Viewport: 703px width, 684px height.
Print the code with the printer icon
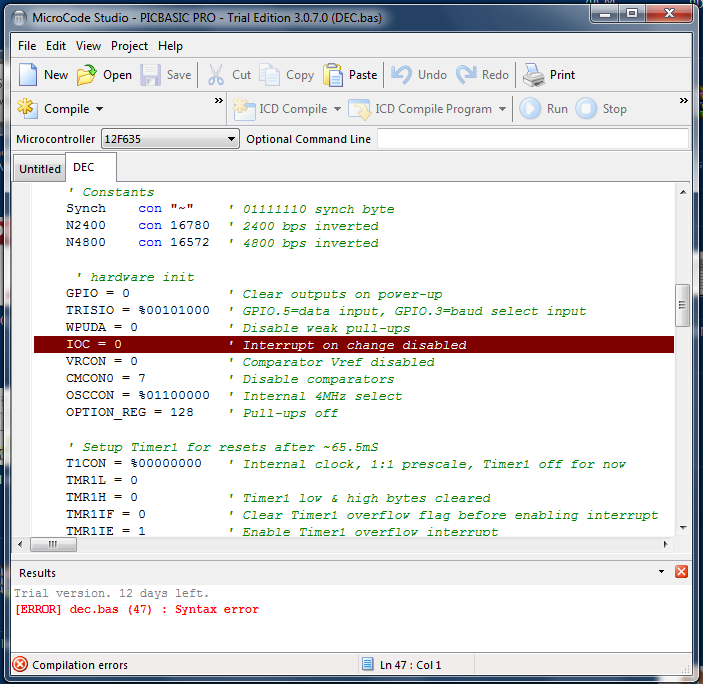click(x=535, y=75)
